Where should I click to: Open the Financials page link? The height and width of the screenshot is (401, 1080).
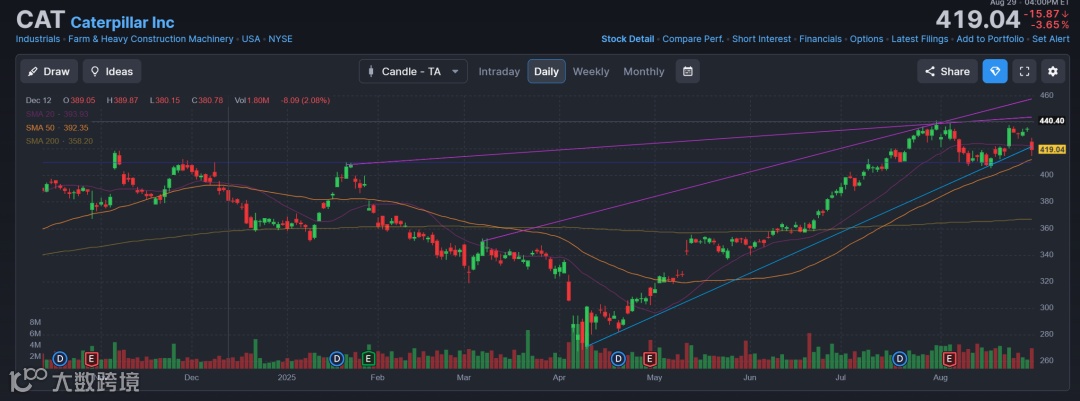[820, 39]
